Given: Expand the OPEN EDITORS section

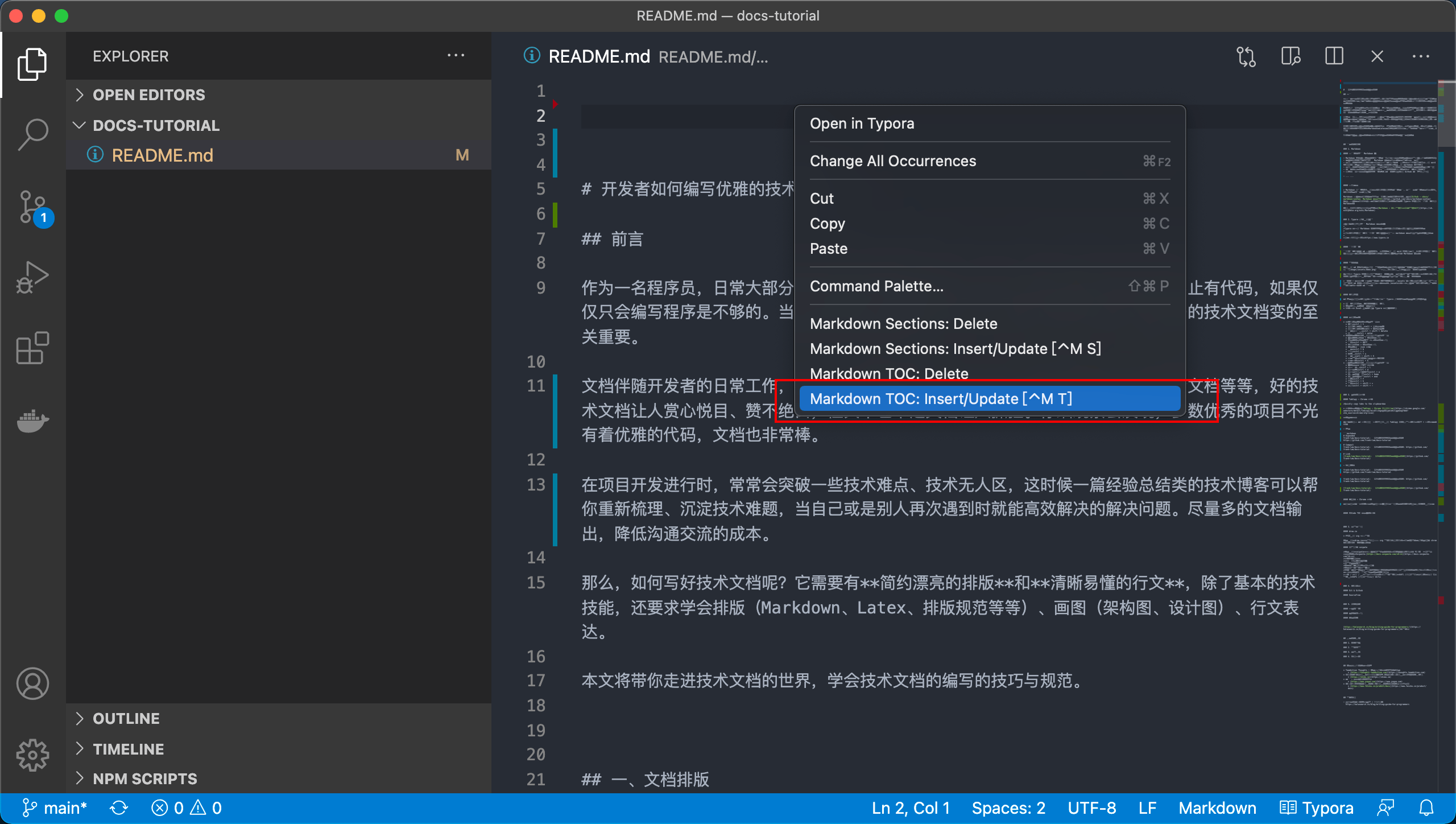Looking at the screenshot, I should point(149,95).
